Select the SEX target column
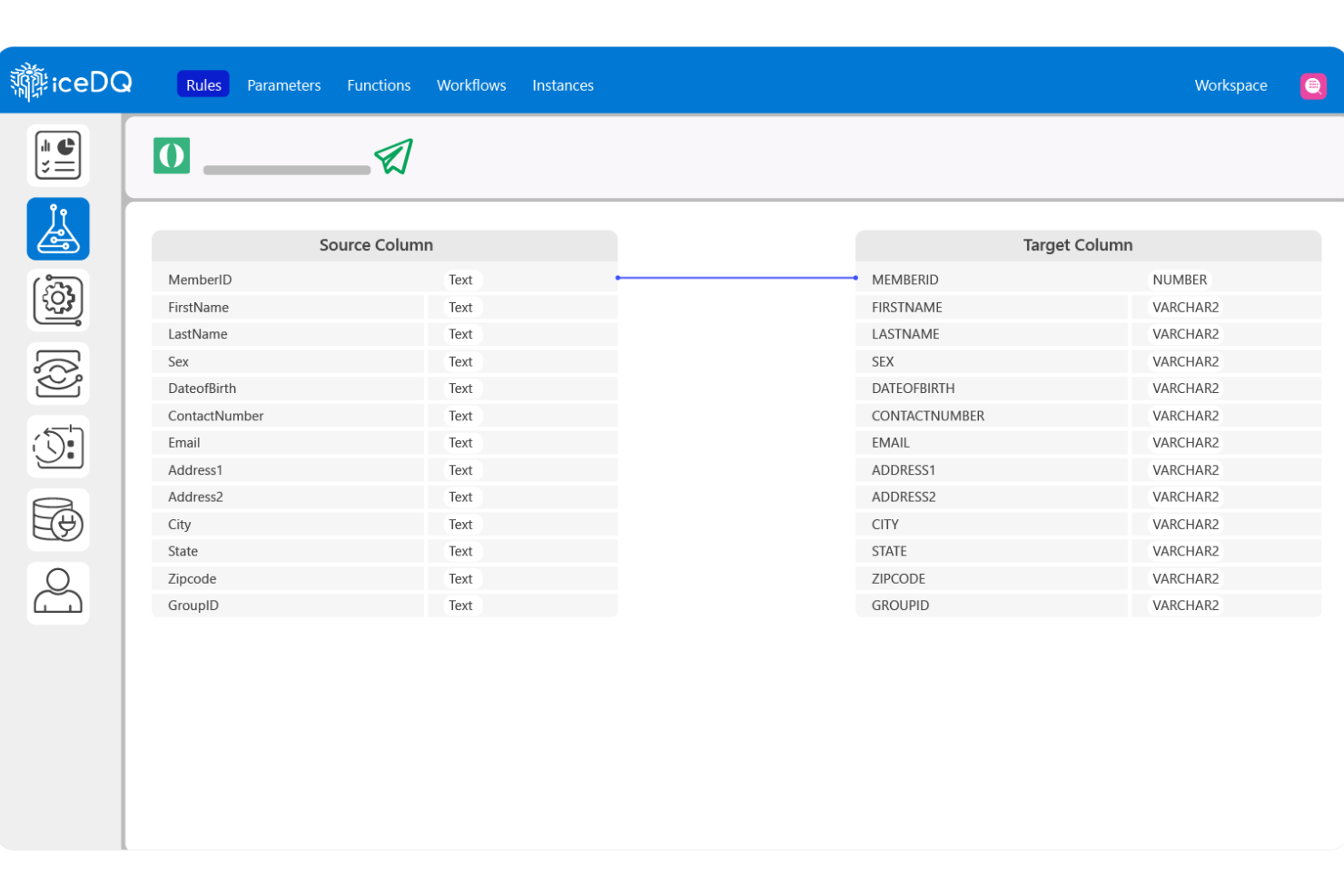 pos(992,361)
